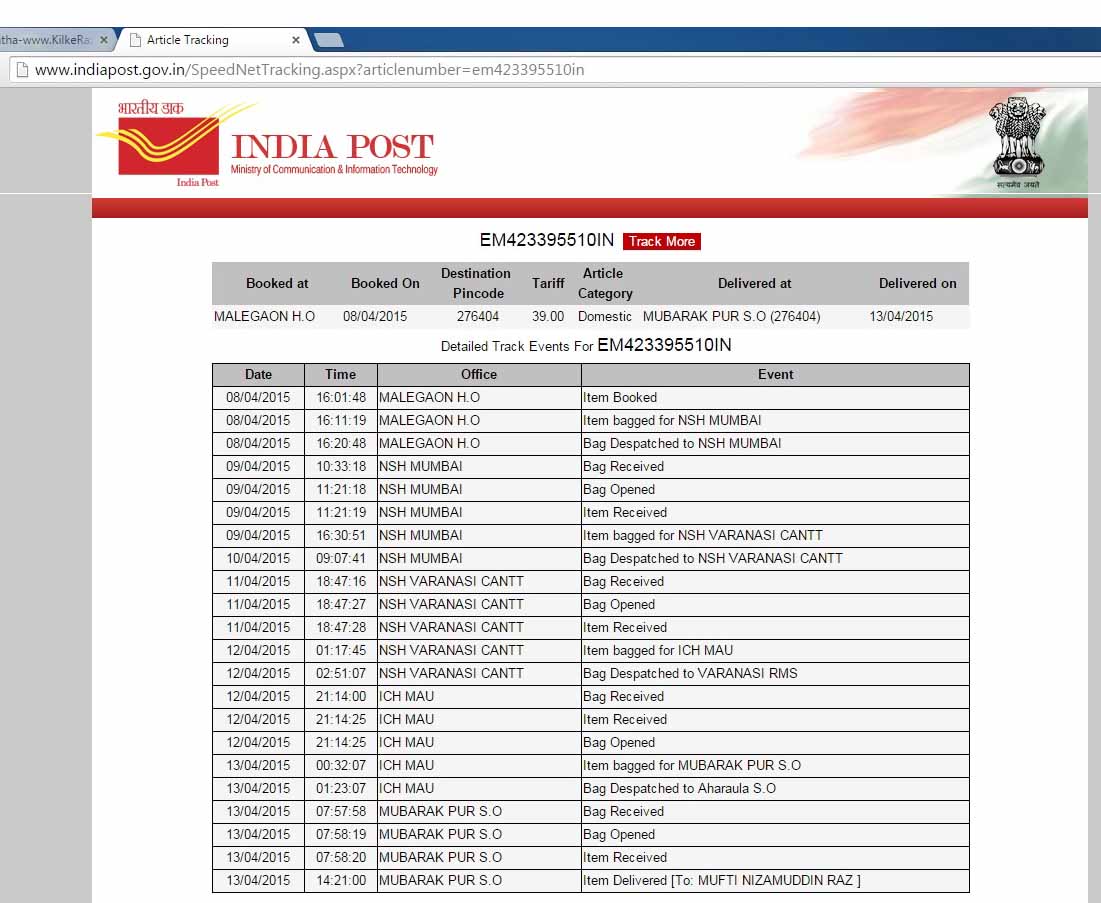
Task: Click the time cell 18:47:27
Action: coord(341,605)
